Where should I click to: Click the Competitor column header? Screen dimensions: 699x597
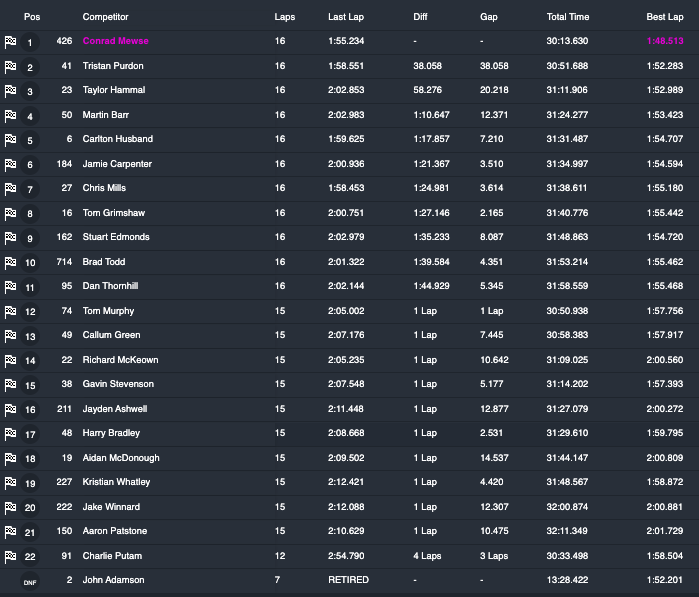coord(105,17)
